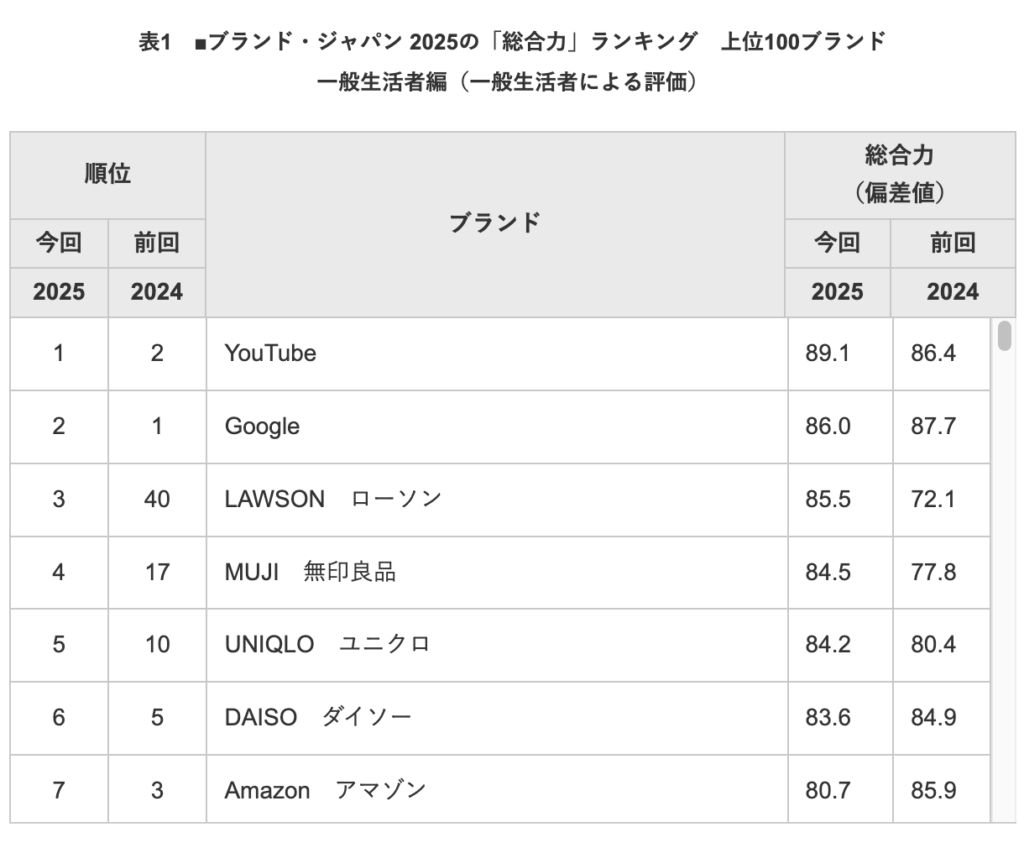Click the LAWSON ローソン brand cell
Viewport: 1024px width, 848px height.
[497, 500]
